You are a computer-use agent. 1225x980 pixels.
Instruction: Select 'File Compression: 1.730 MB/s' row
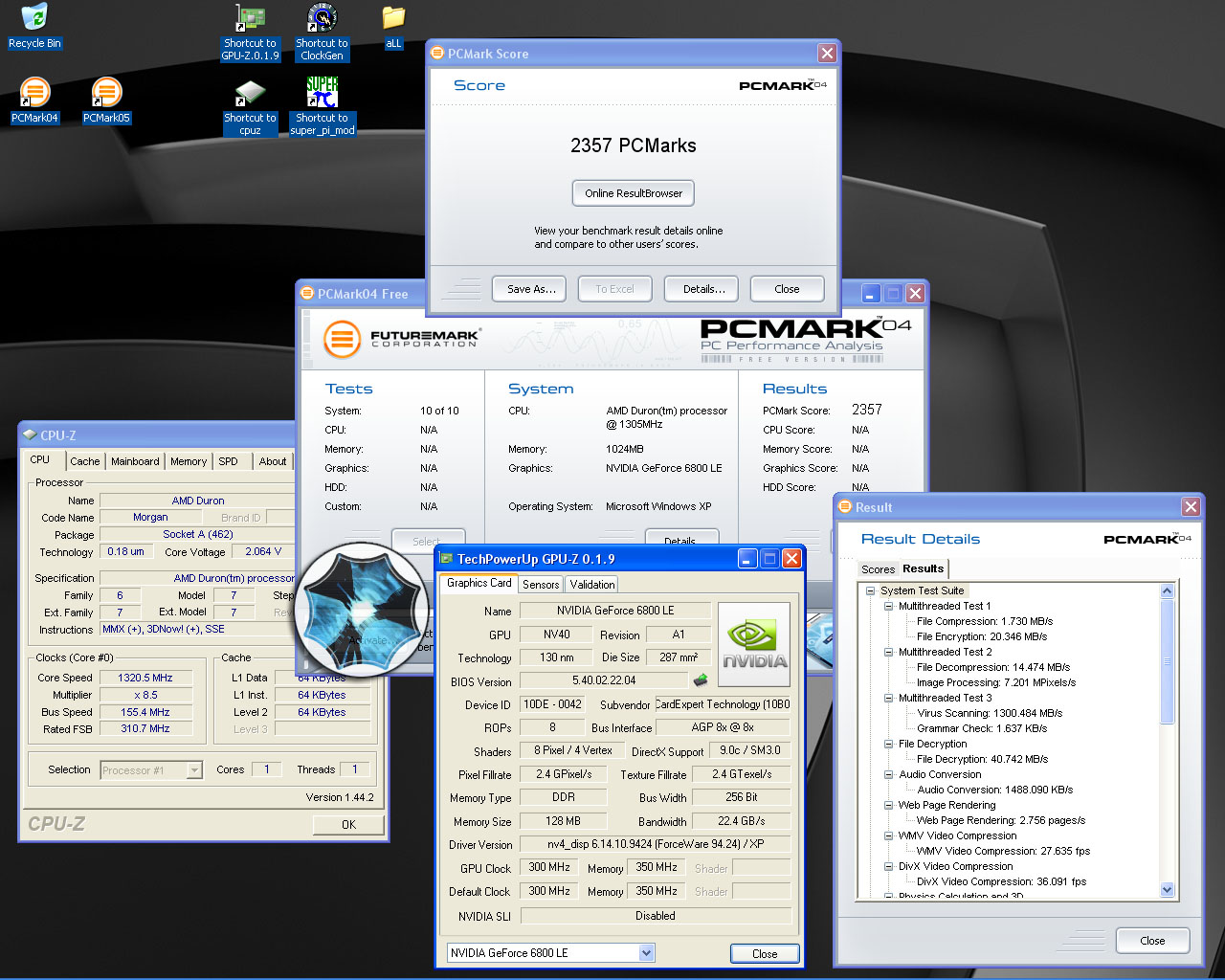984,621
